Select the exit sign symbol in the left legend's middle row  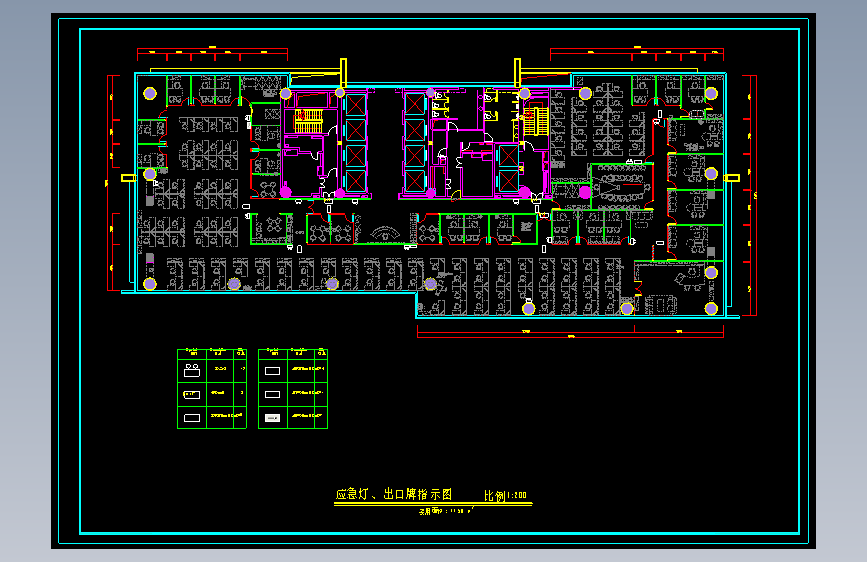(x=192, y=394)
